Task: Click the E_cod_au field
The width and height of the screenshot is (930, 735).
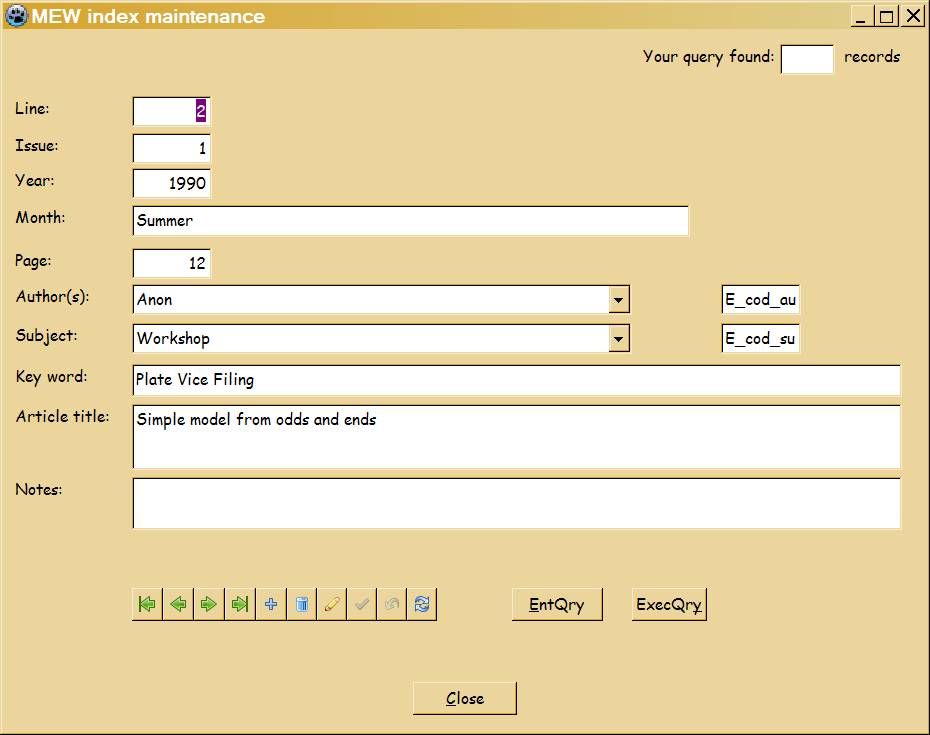Action: coord(760,300)
